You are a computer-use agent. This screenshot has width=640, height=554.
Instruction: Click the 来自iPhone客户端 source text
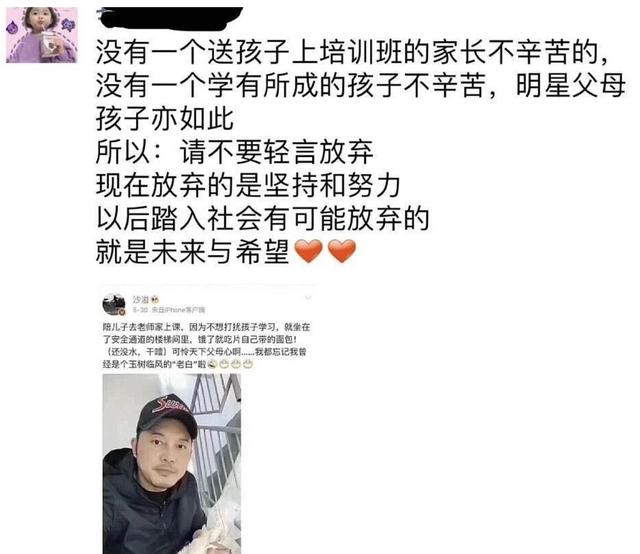point(178,310)
